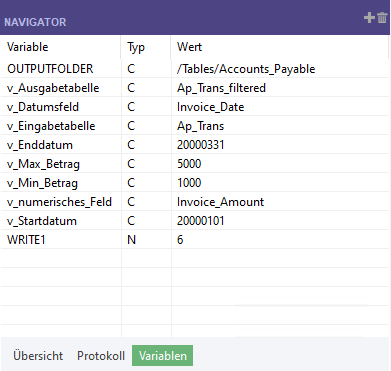Select the v_Ausgabetabelle variable
This screenshot has width=391, height=371.
[x=53, y=88]
